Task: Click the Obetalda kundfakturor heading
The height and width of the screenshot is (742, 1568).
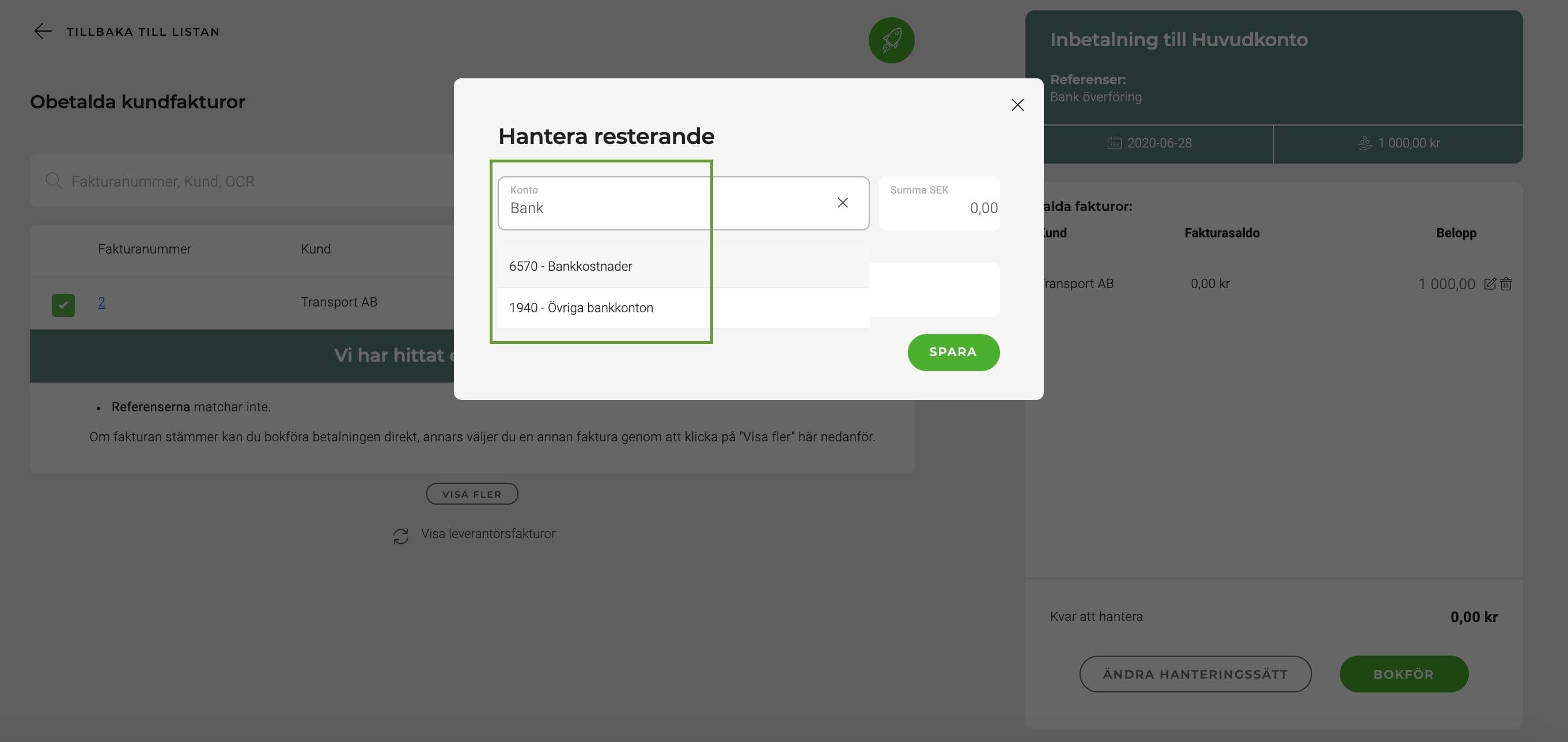Action: tap(138, 101)
